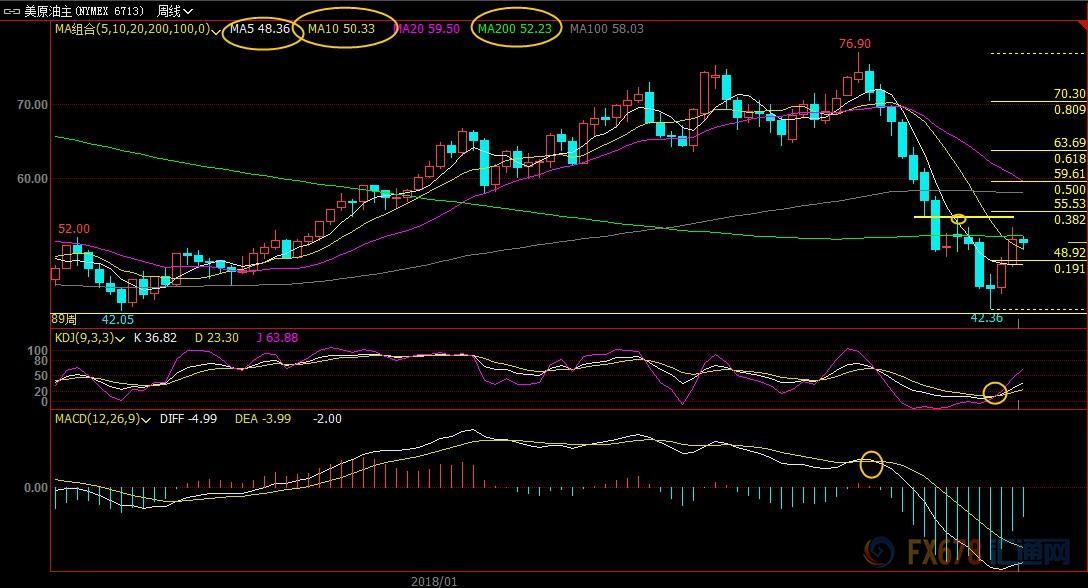Click the 76.90 high price label
This screenshot has width=1088, height=588.
click(x=855, y=44)
